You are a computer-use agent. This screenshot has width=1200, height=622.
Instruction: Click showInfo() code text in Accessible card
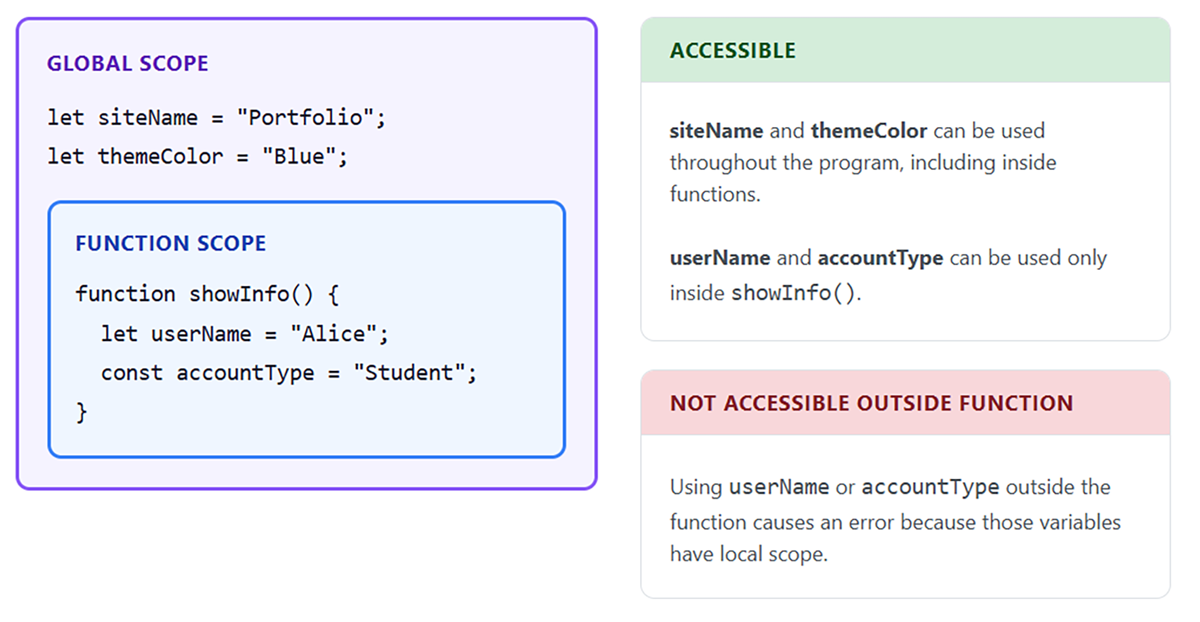point(794,293)
